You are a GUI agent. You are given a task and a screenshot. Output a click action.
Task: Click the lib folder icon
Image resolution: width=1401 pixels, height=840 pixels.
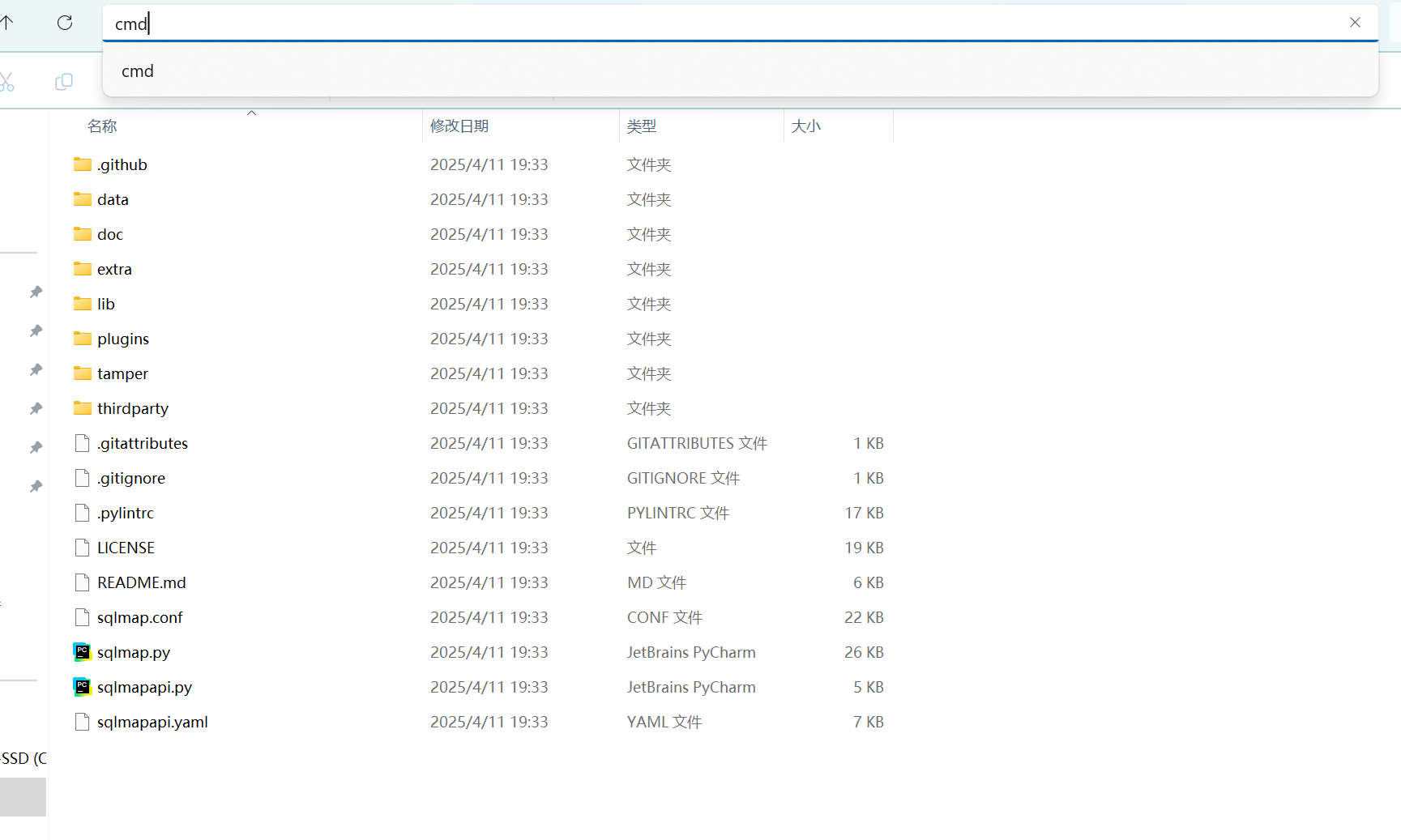tap(83, 304)
